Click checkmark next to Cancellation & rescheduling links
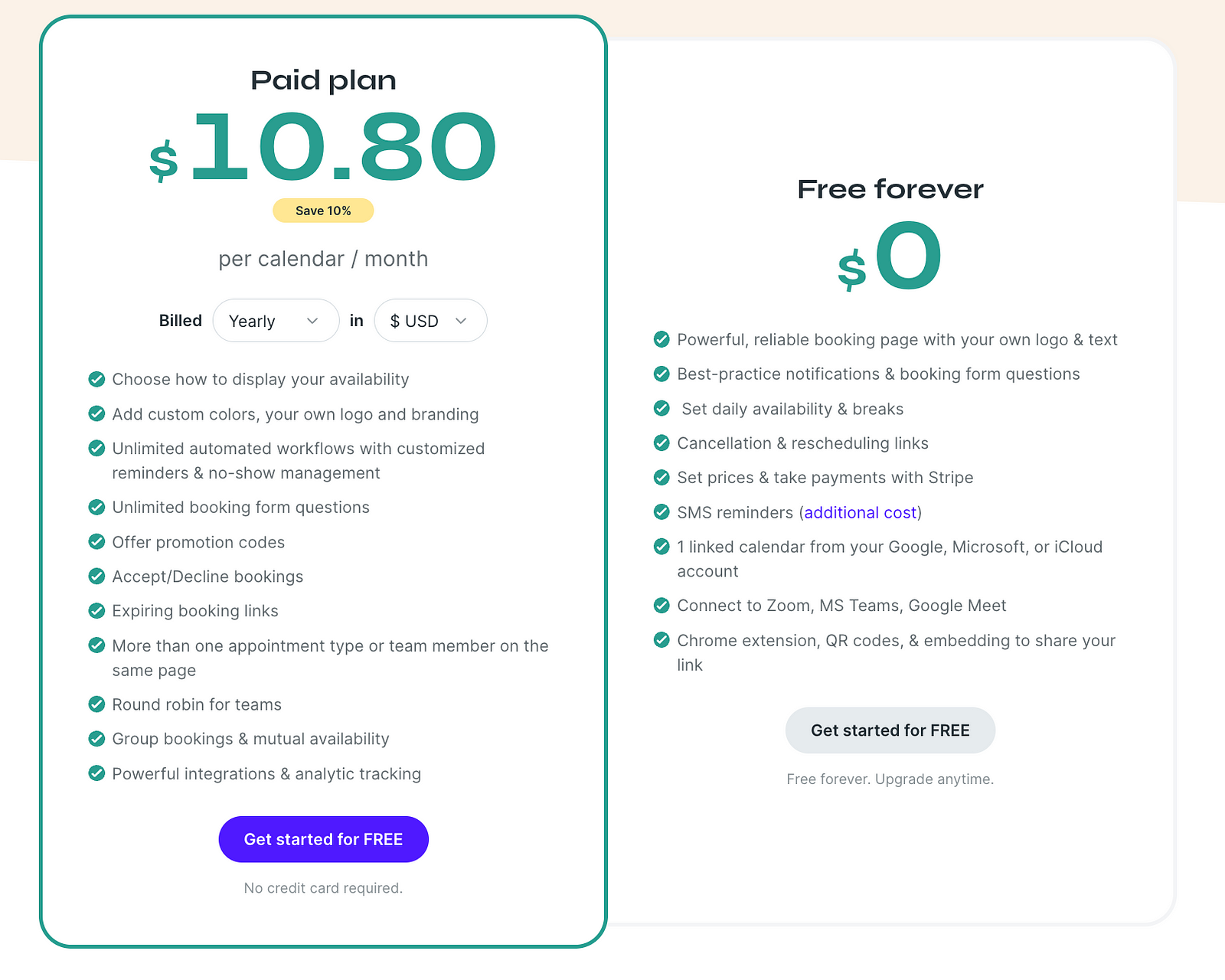The width and height of the screenshot is (1225, 980). tap(661, 443)
